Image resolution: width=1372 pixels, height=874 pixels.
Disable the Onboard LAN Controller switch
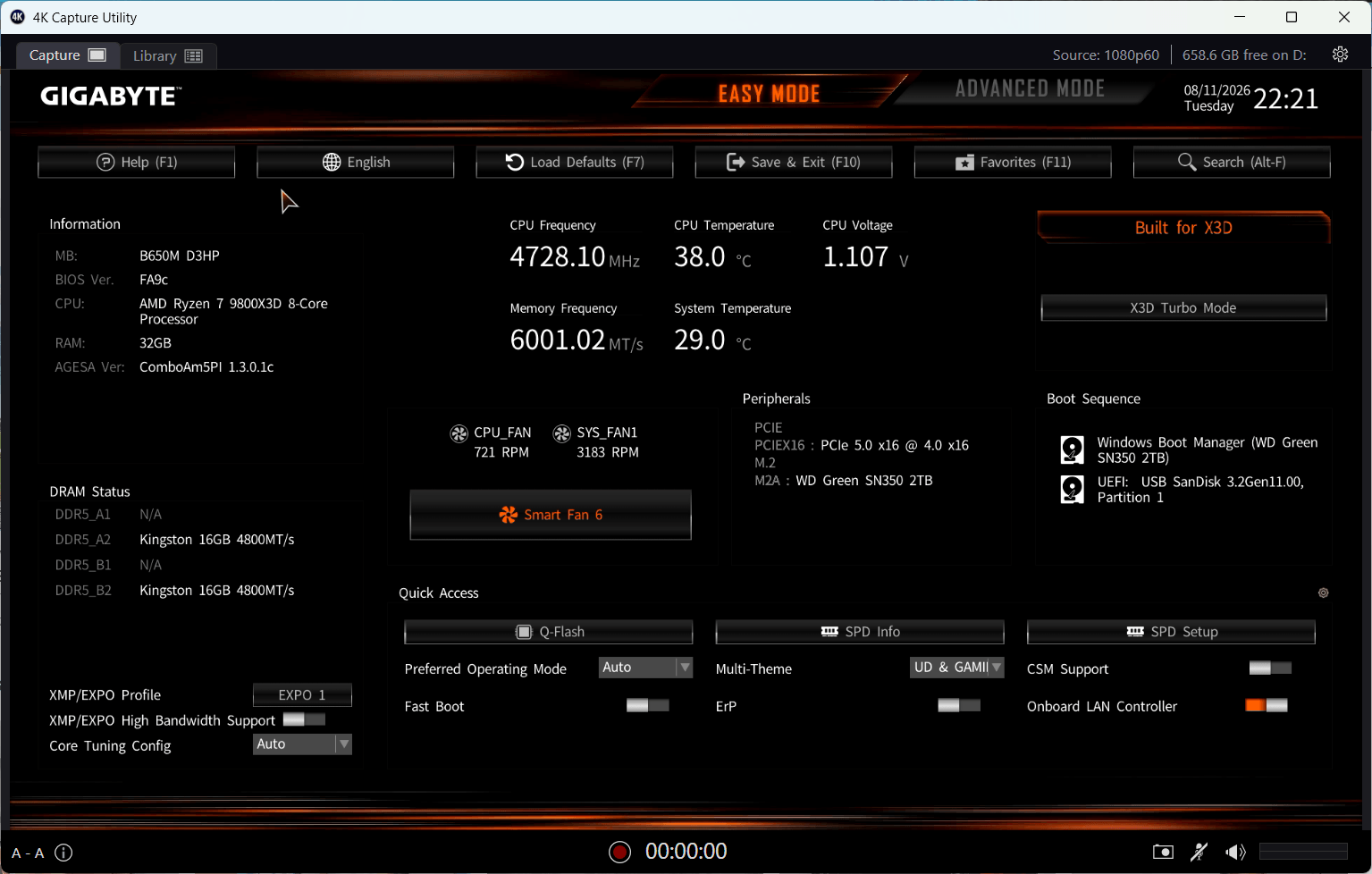(1267, 706)
